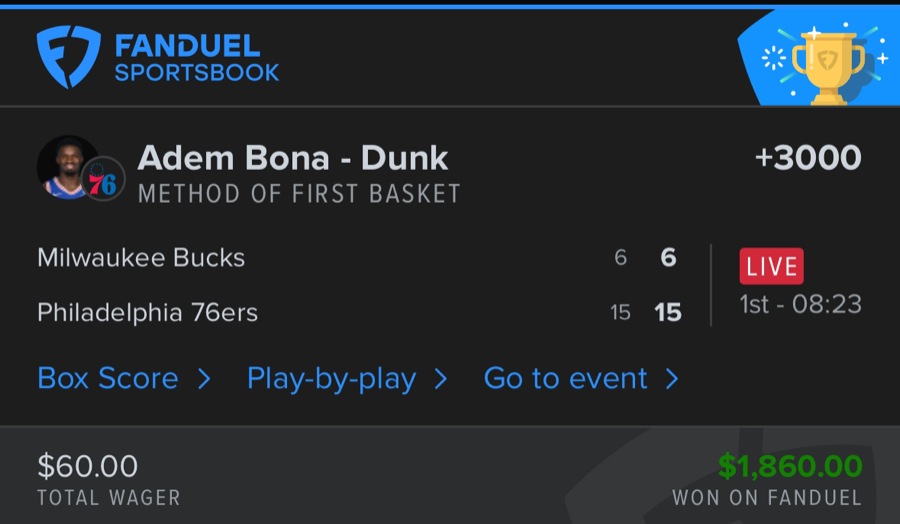Click the 1st - 08:23 game clock
Screen dimensions: 900x524
point(800,304)
